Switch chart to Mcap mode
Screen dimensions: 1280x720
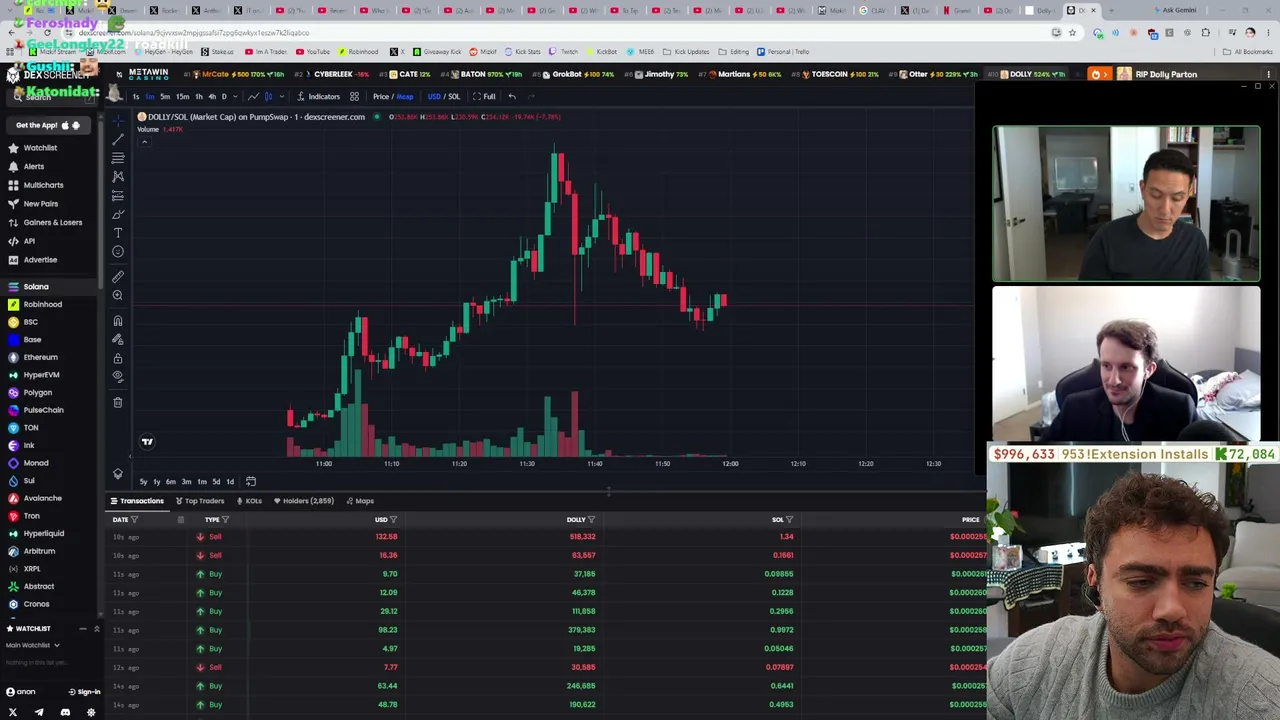click(x=405, y=97)
